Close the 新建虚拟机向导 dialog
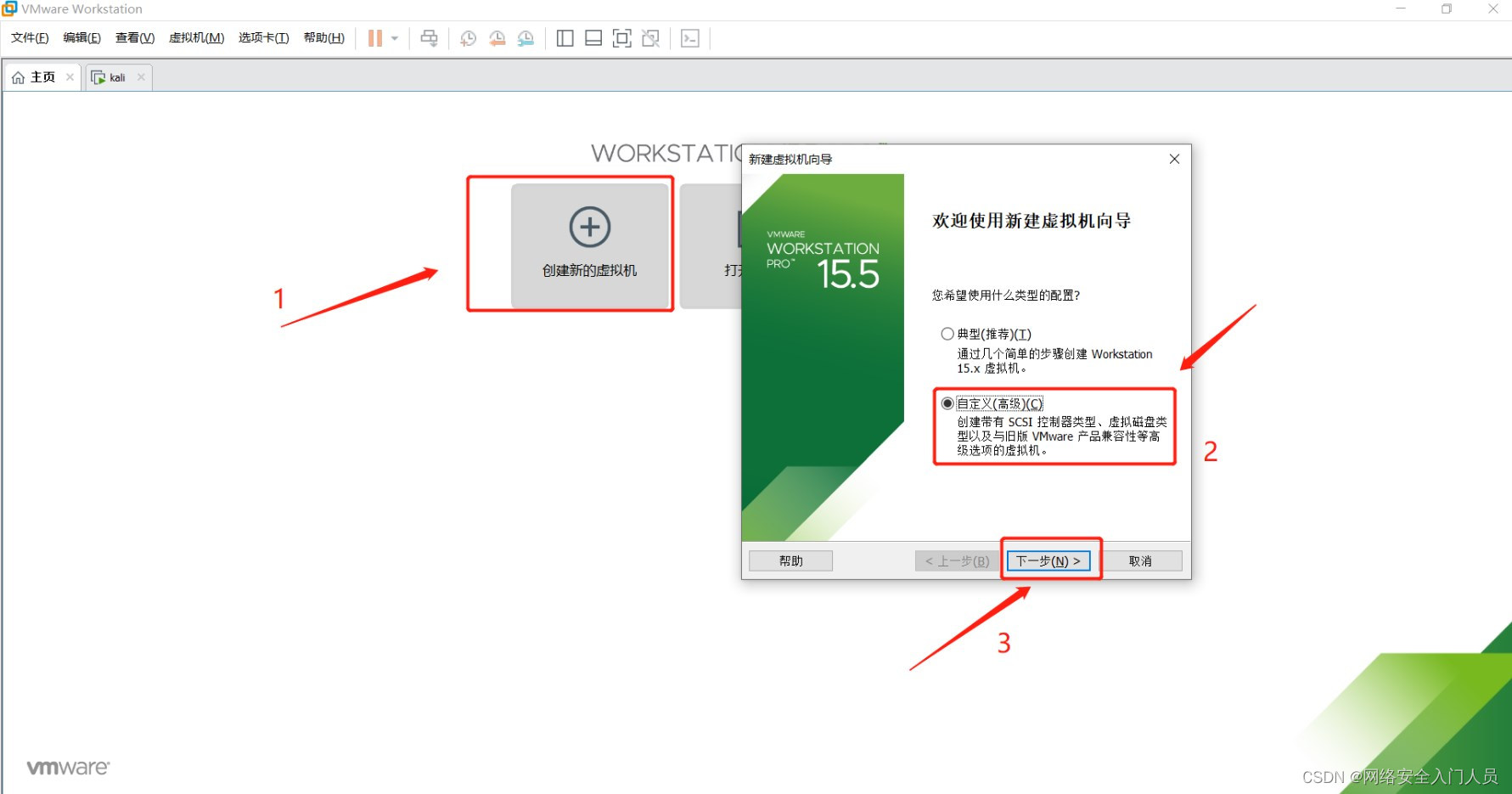 pos(1174,159)
